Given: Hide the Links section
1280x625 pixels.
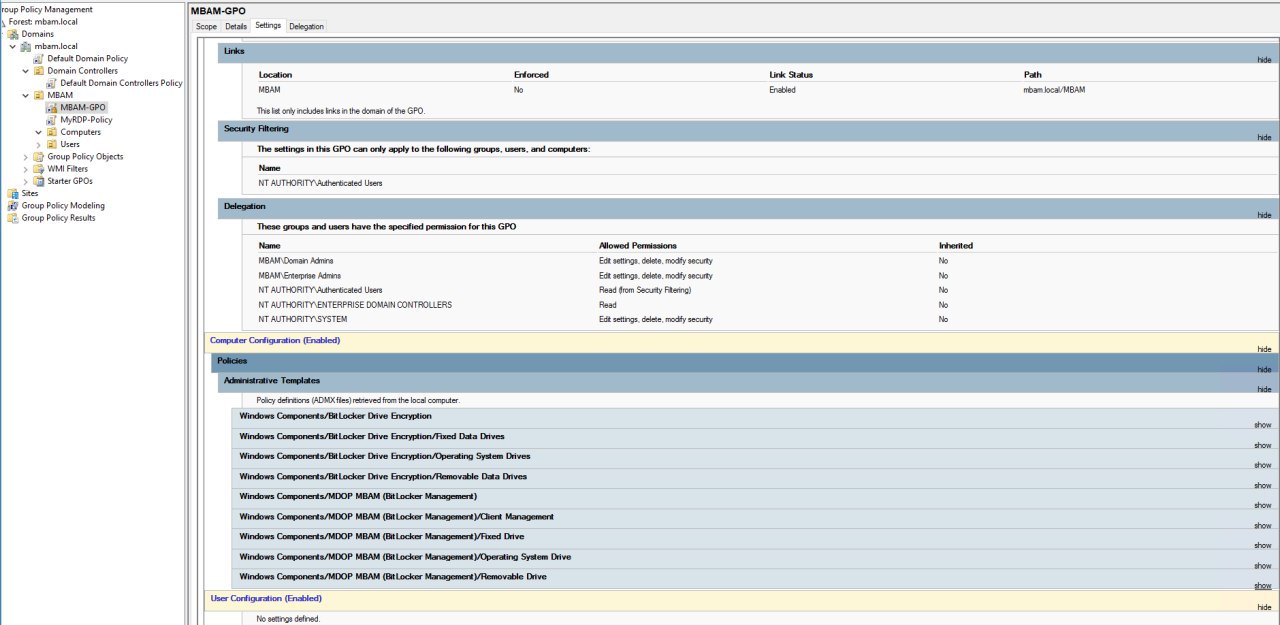Looking at the screenshot, I should [x=1264, y=60].
